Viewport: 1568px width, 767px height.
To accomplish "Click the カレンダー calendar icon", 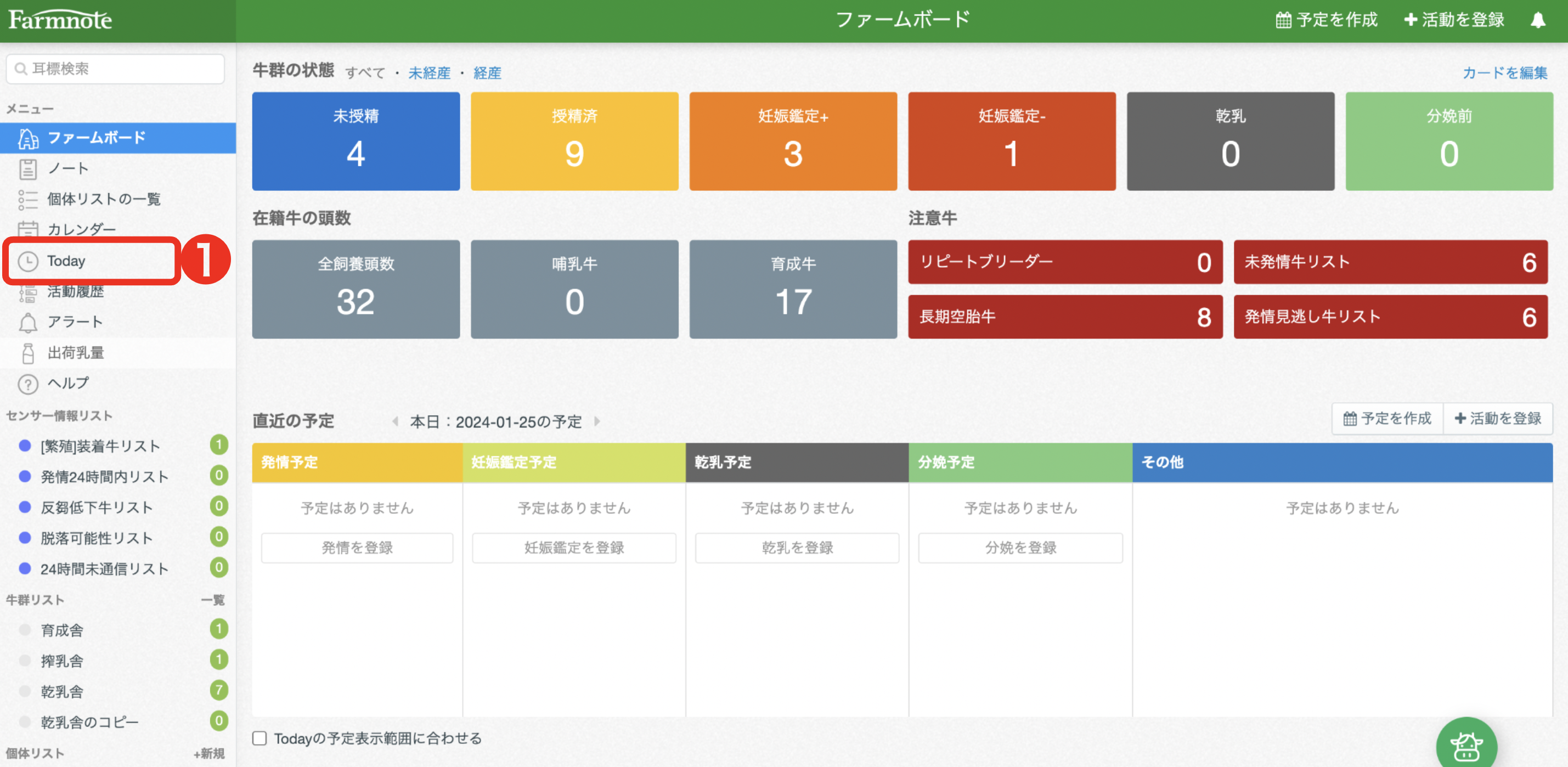I will (x=28, y=229).
